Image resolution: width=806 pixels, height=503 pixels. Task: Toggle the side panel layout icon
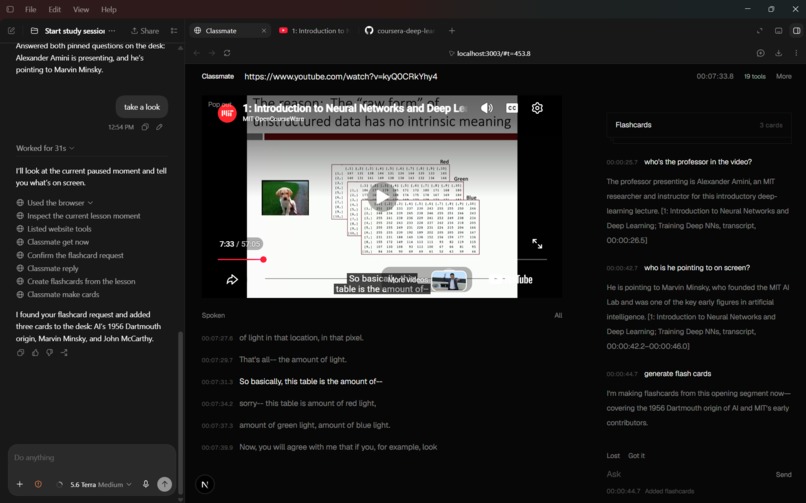[796, 31]
